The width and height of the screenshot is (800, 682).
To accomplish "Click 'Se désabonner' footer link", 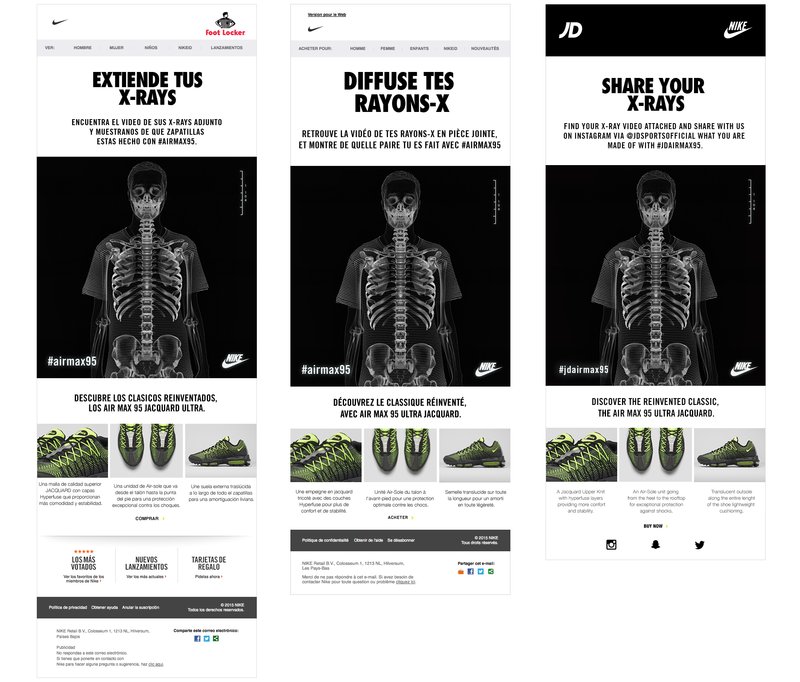I will (401, 540).
